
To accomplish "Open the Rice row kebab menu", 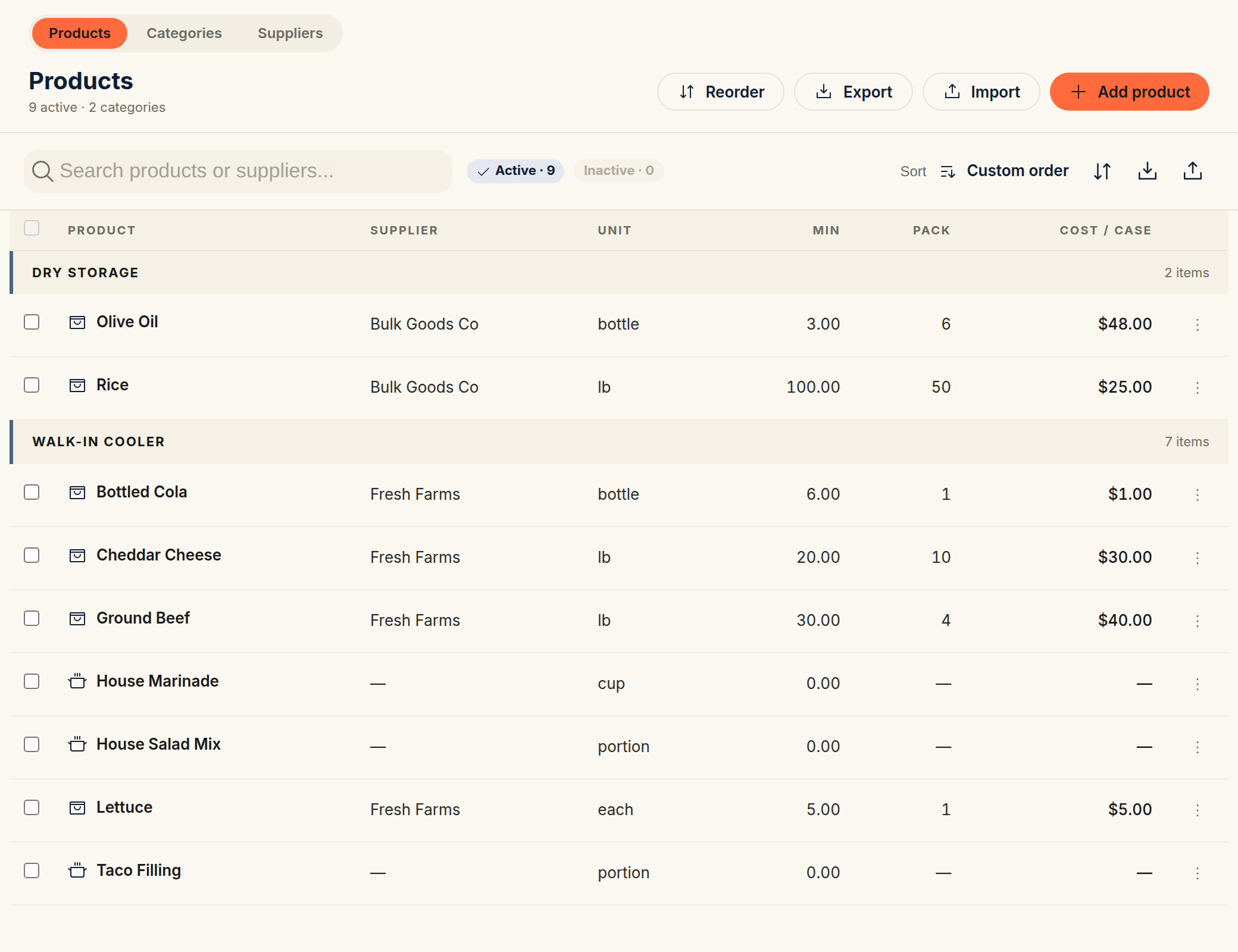I will tap(1197, 387).
